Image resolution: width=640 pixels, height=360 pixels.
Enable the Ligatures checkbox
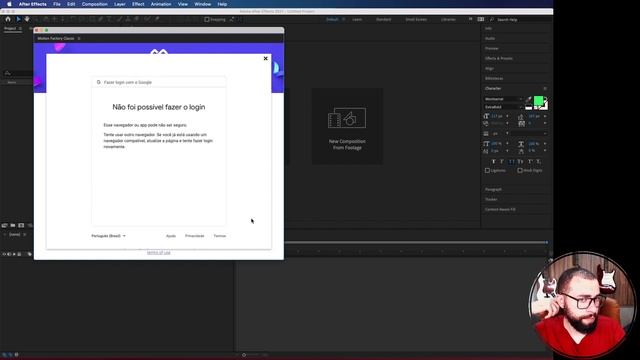[487, 171]
